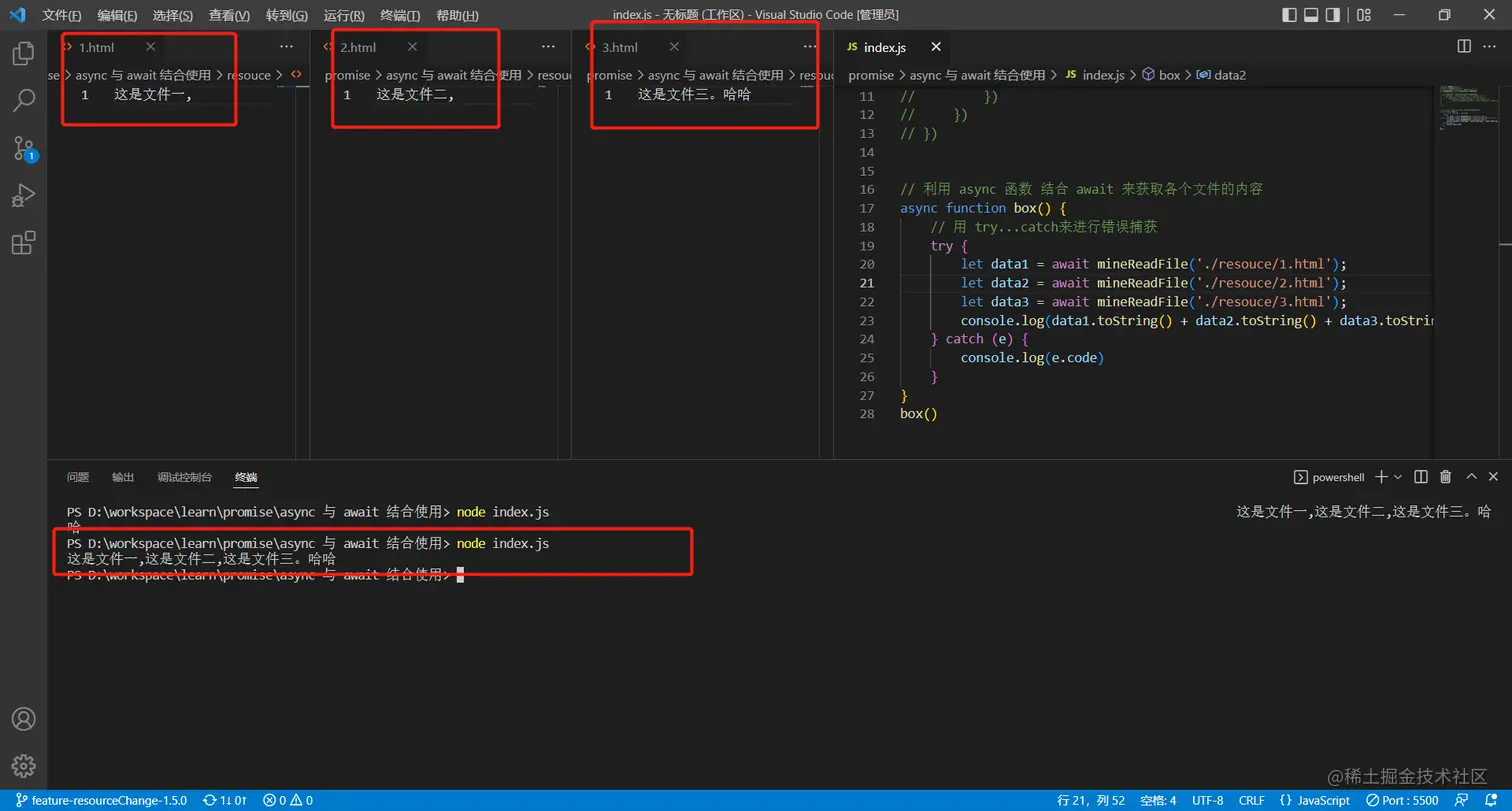1512x811 pixels.
Task: Toggle the primary side bar layout
Action: click(1290, 15)
